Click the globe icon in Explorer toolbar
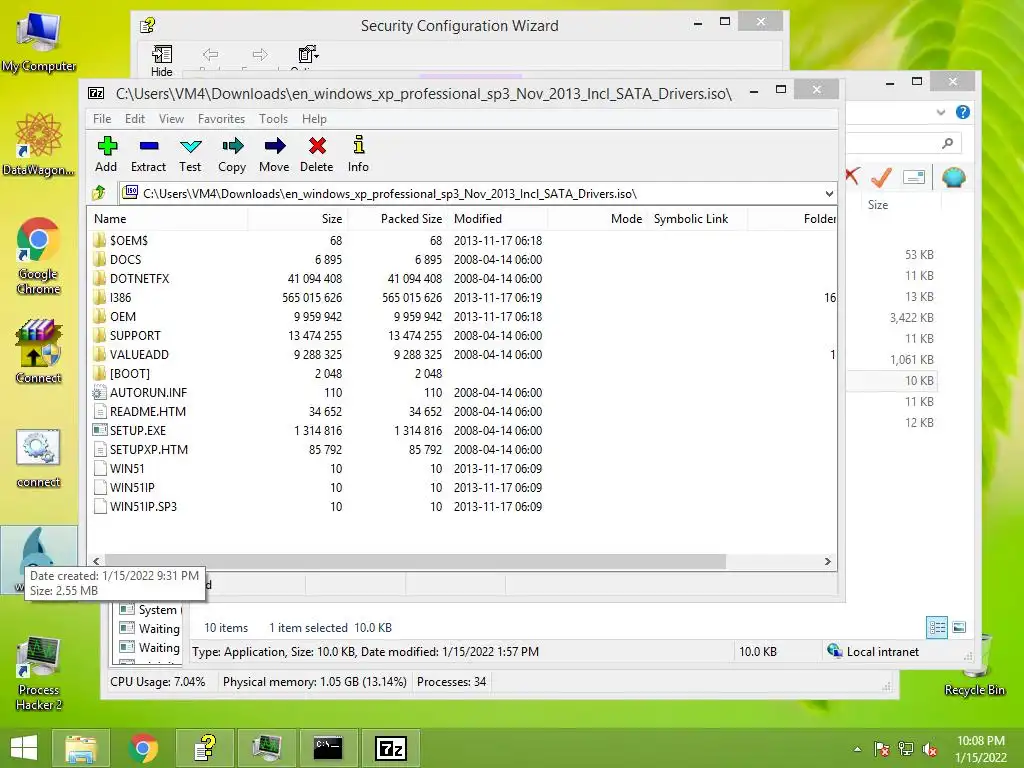The image size is (1024, 768). [953, 177]
